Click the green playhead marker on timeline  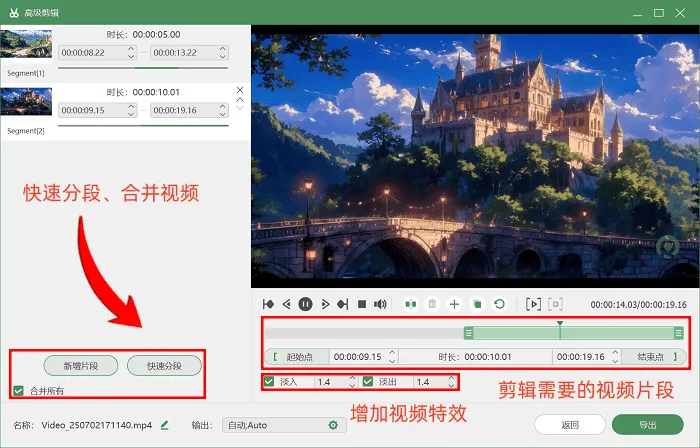[x=560, y=324]
